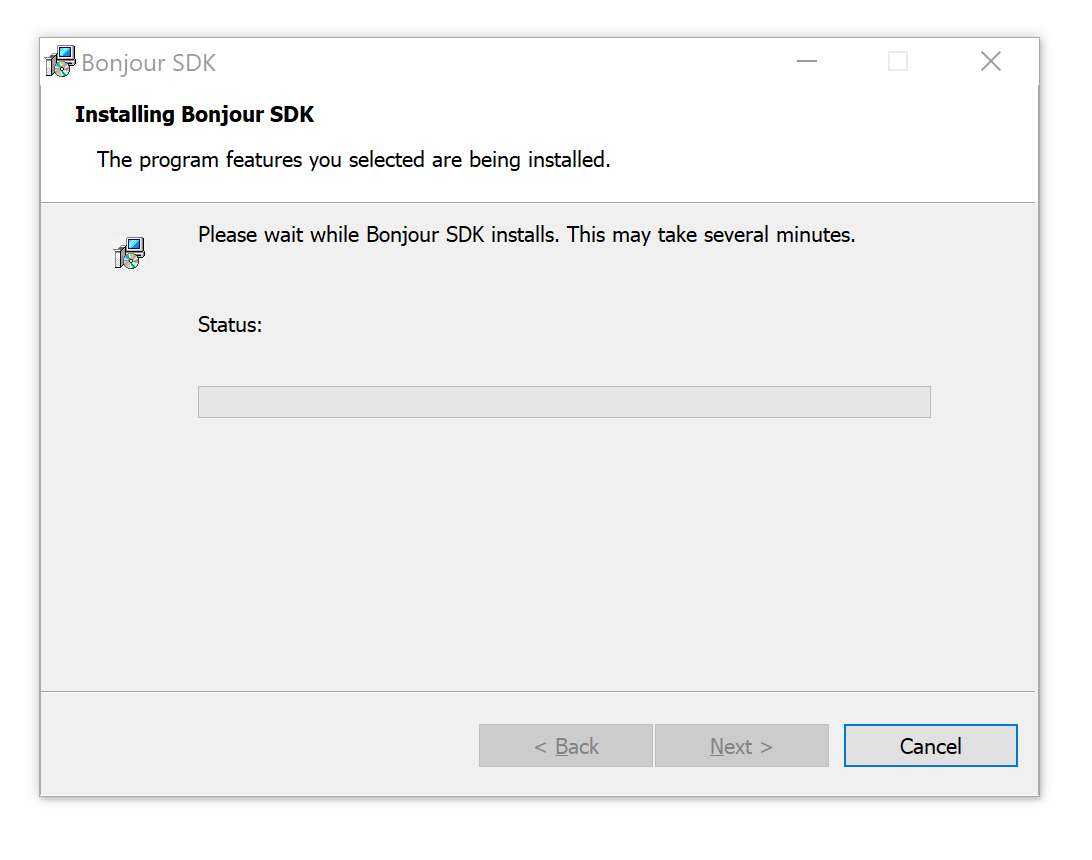Click the Bonjour SDK title bar icon

tap(60, 62)
